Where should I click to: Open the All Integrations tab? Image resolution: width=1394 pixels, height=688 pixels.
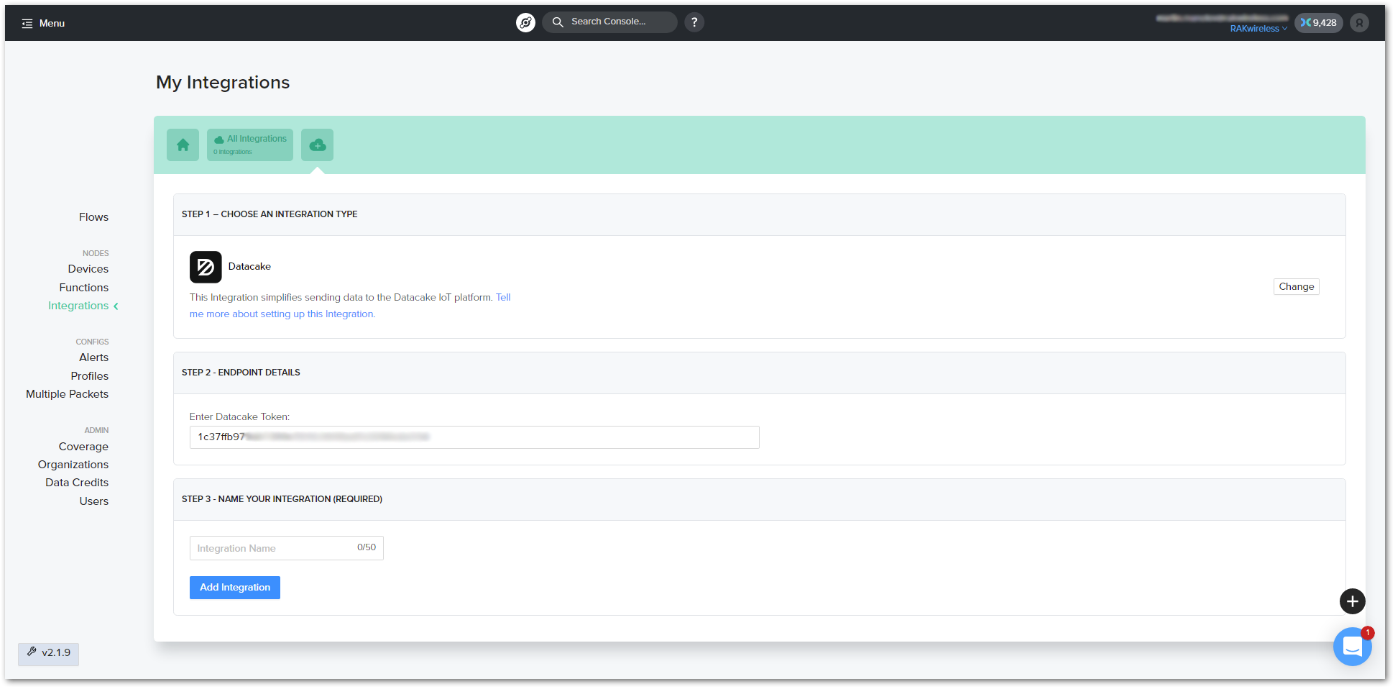coord(250,145)
